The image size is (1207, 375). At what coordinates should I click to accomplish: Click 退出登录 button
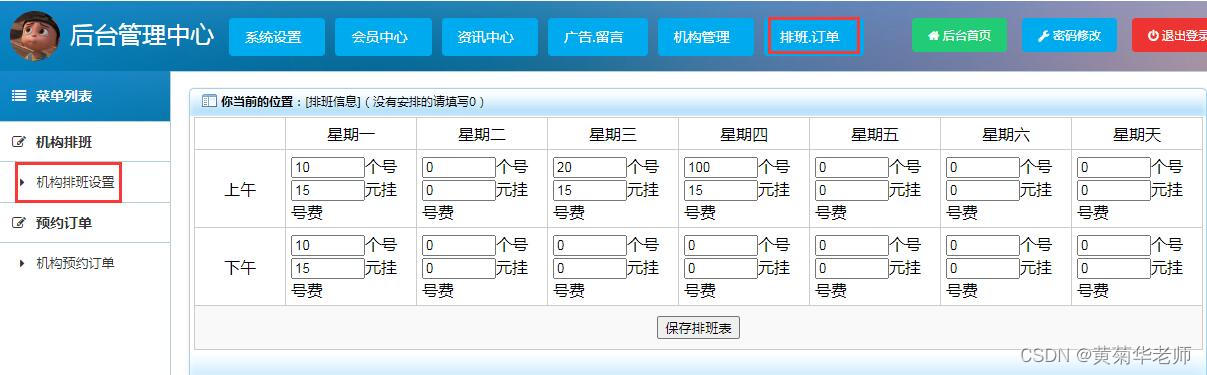1170,35
